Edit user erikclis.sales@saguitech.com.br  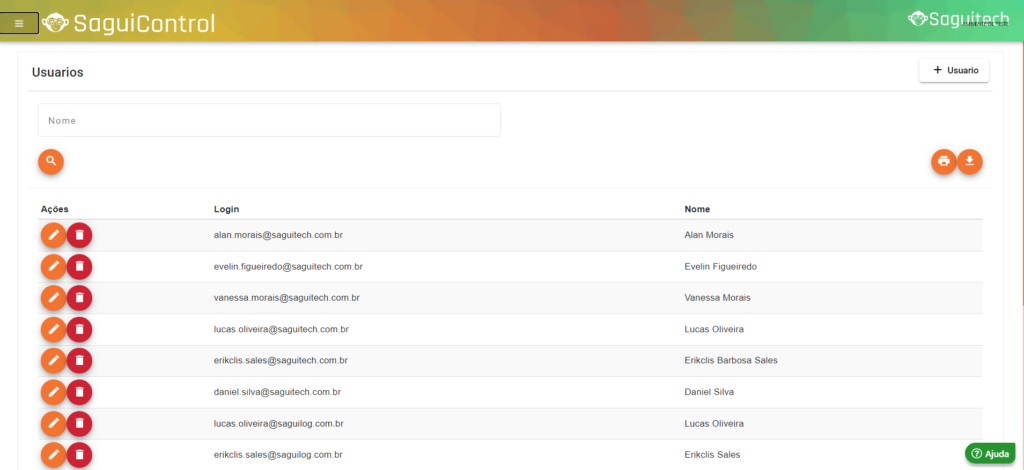click(x=53, y=360)
